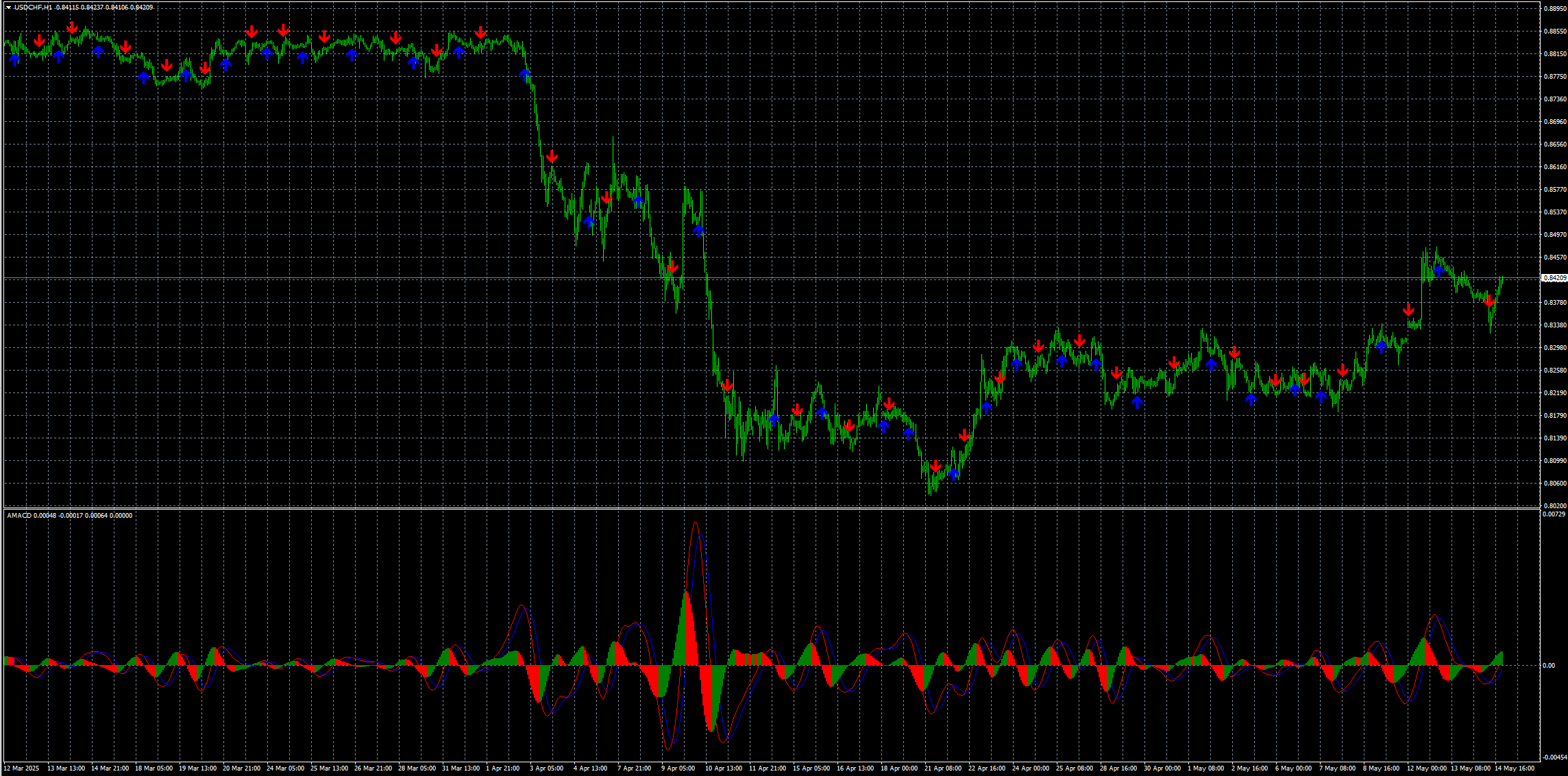Click the 13 May 08:00 time label
This screenshot has width=1568, height=776.
(x=1470, y=768)
